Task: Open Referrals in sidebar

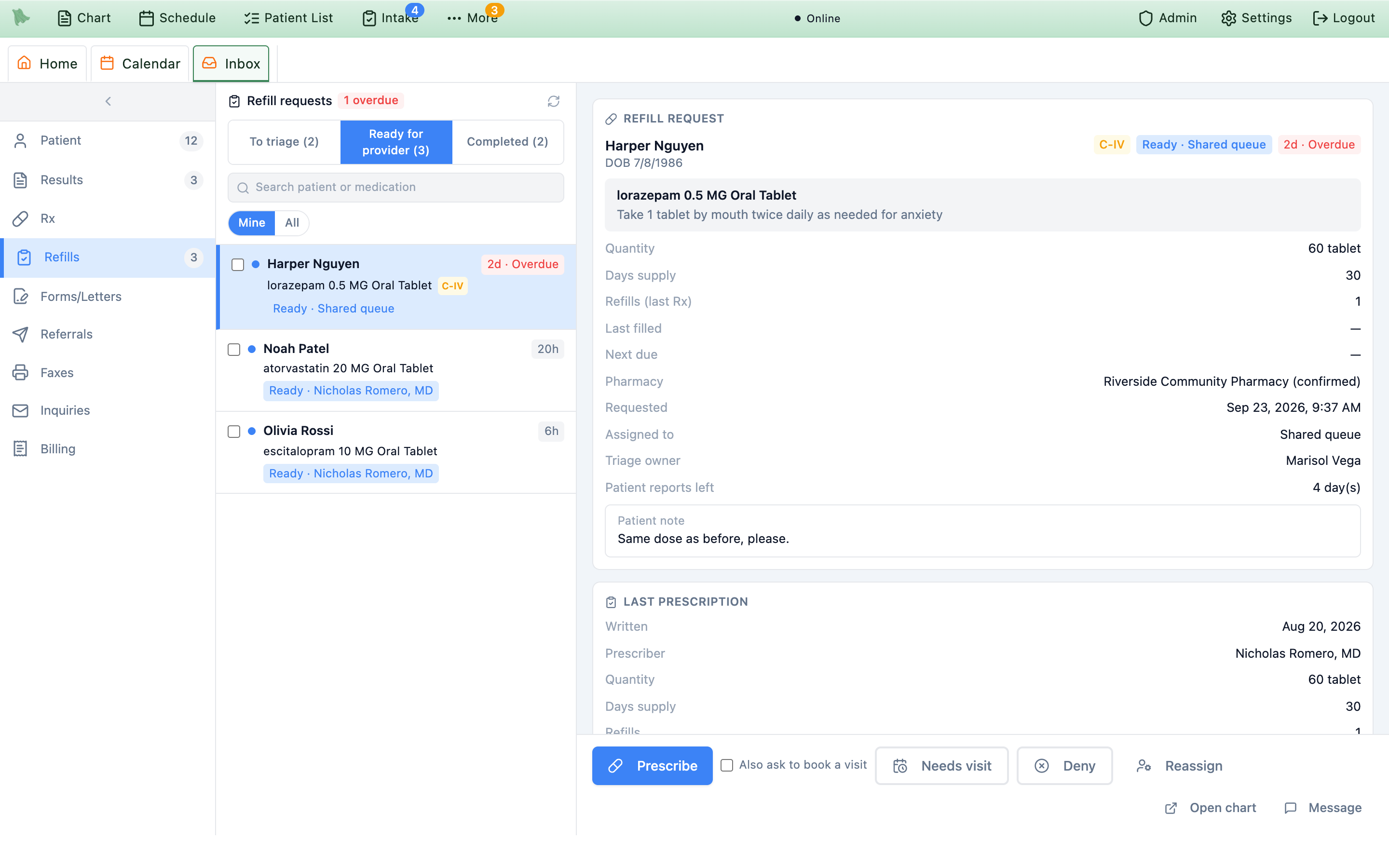Action: tap(108, 334)
